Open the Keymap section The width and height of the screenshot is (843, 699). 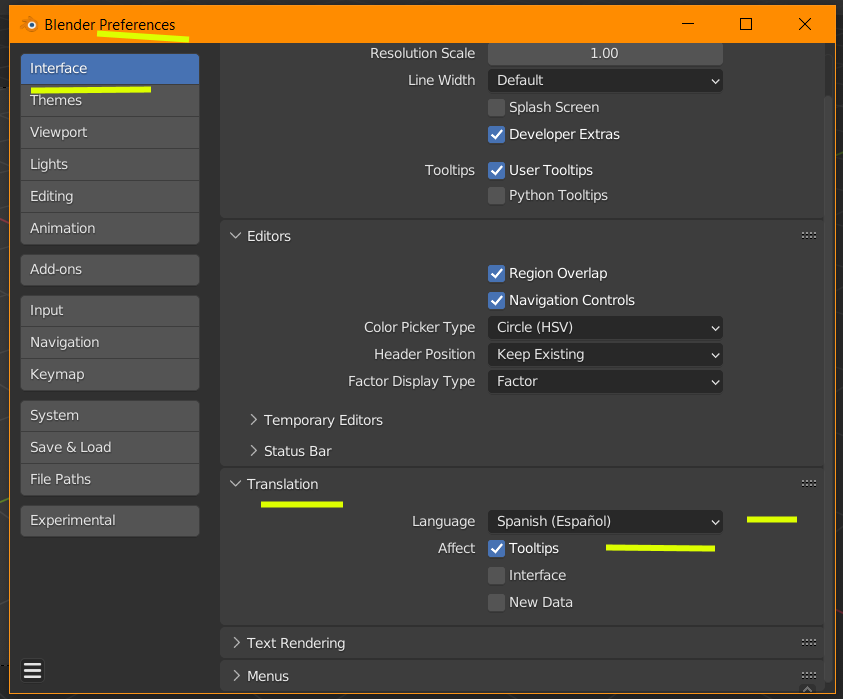(x=109, y=374)
